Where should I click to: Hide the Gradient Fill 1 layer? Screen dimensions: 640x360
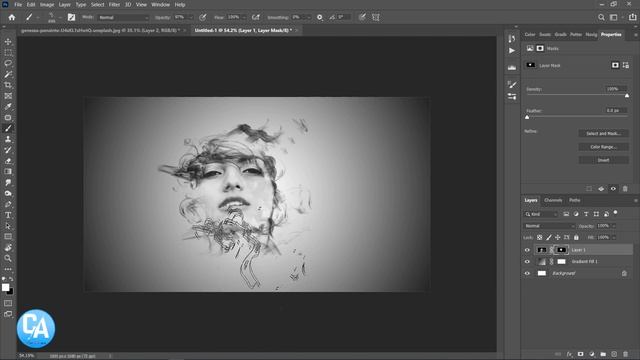[527, 262]
